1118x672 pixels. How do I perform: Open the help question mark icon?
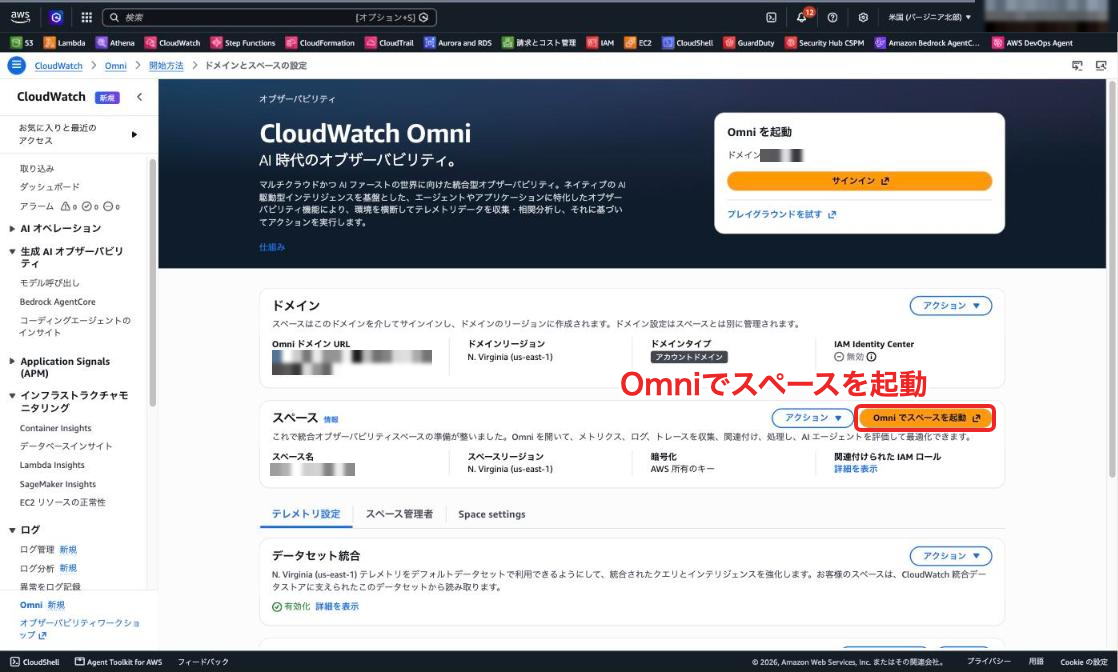coord(832,17)
